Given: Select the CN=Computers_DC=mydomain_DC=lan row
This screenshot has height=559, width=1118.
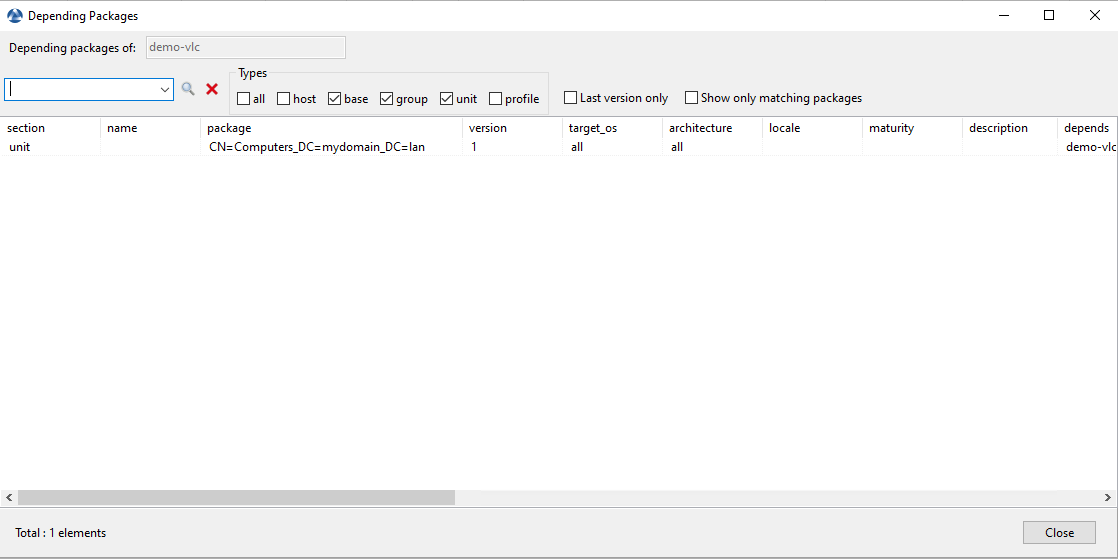Looking at the screenshot, I should tap(317, 147).
